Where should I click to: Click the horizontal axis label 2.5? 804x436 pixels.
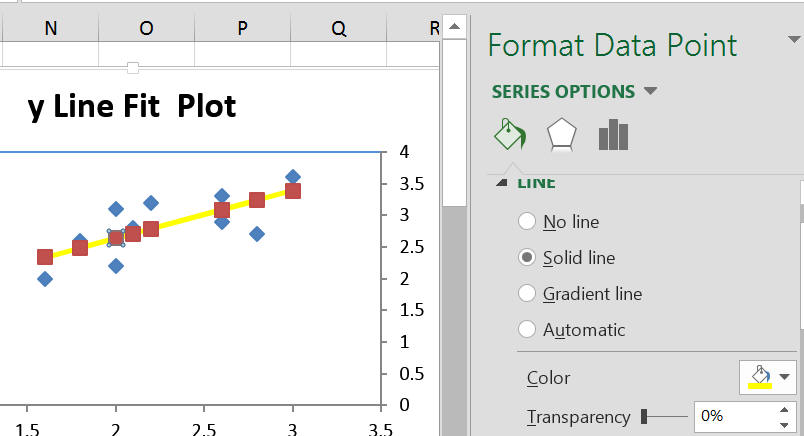[204, 429]
